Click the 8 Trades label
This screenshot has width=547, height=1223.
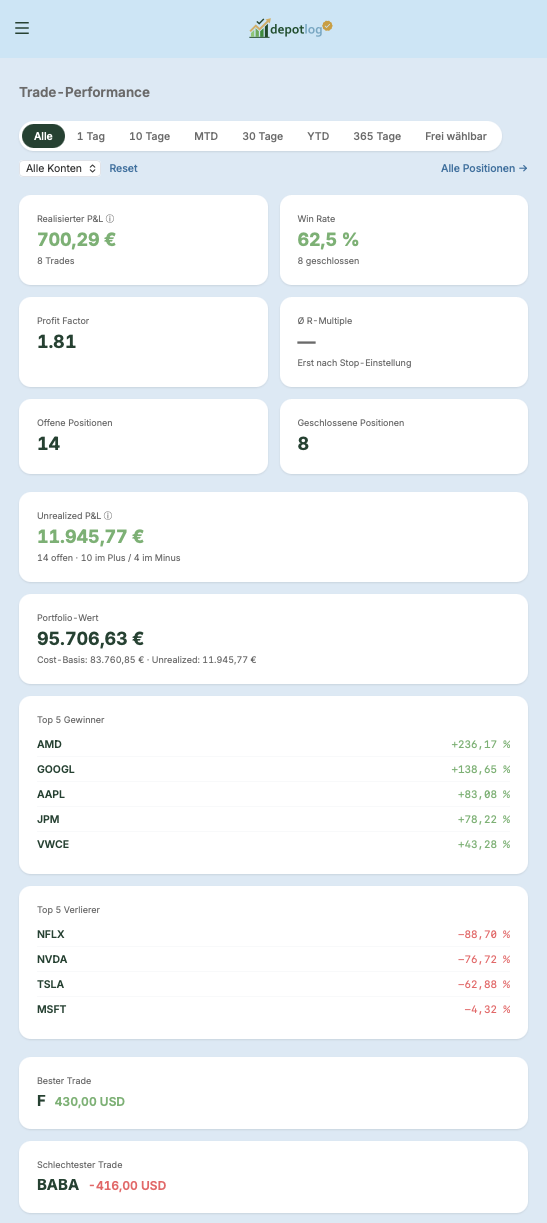coord(56,261)
